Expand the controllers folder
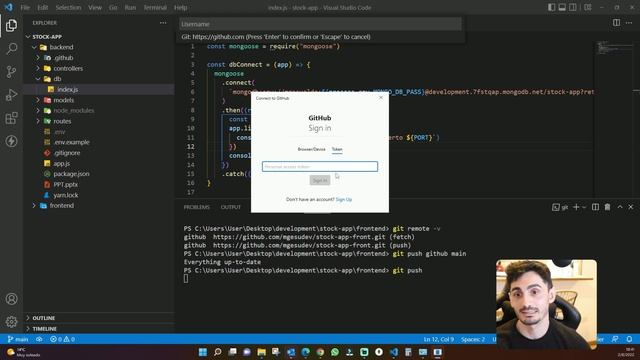The height and width of the screenshot is (360, 640). click(38, 69)
